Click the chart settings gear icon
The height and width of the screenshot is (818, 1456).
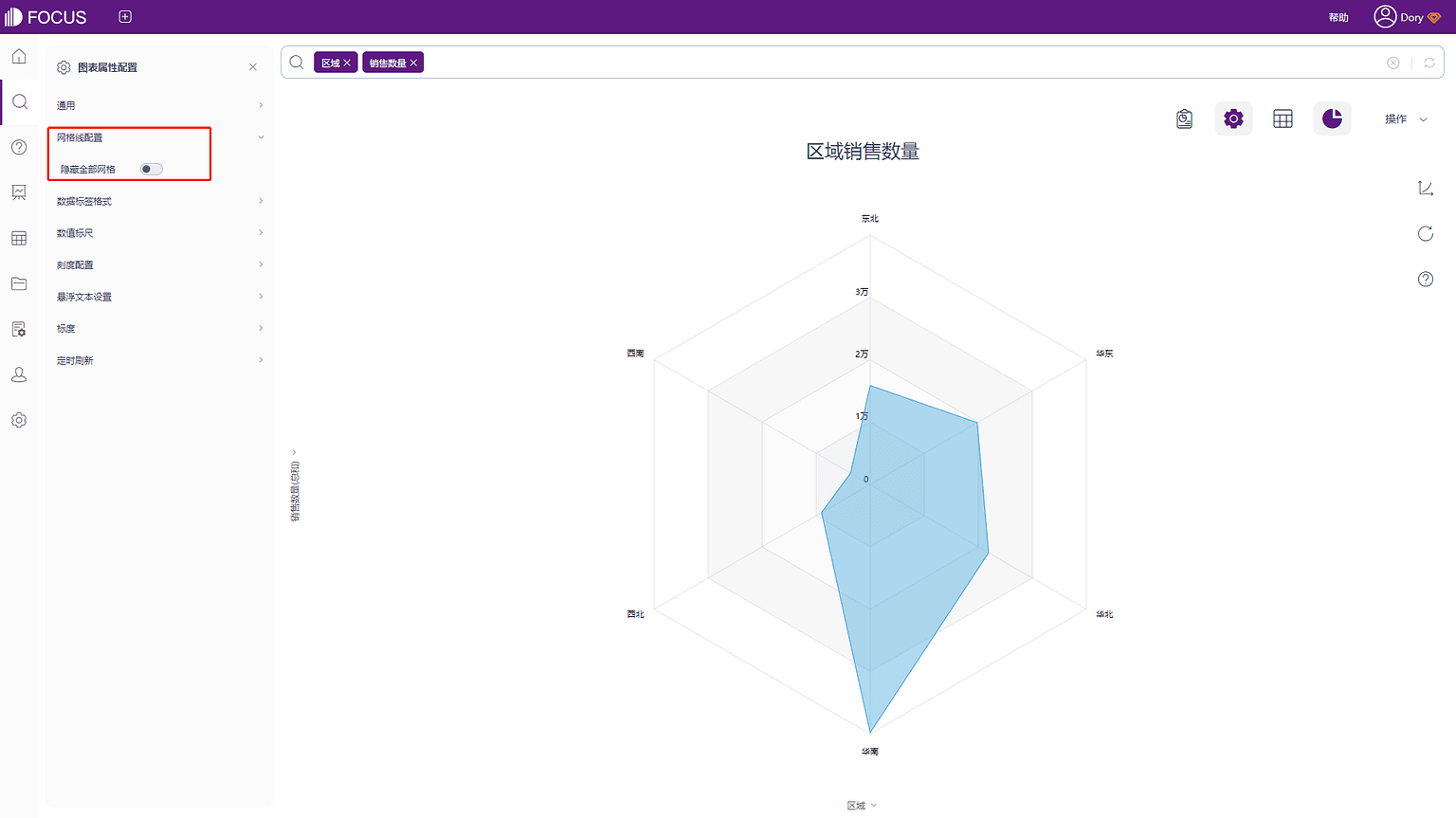[x=1233, y=118]
